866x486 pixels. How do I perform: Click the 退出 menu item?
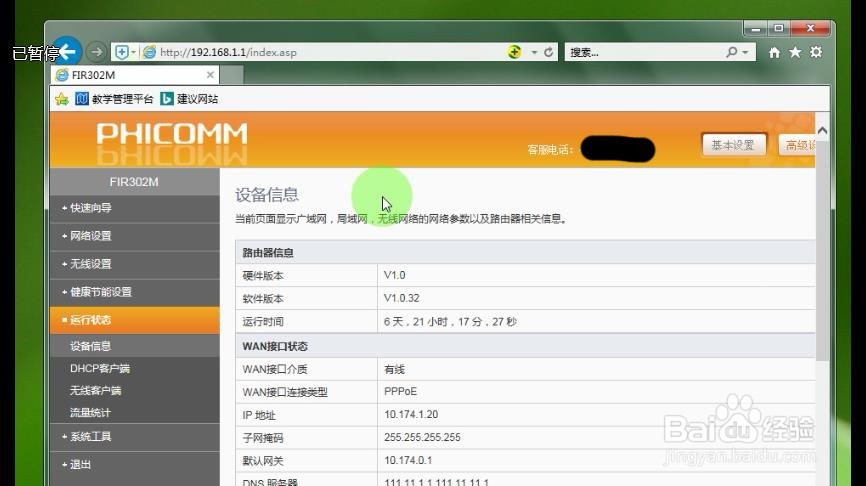coord(134,465)
